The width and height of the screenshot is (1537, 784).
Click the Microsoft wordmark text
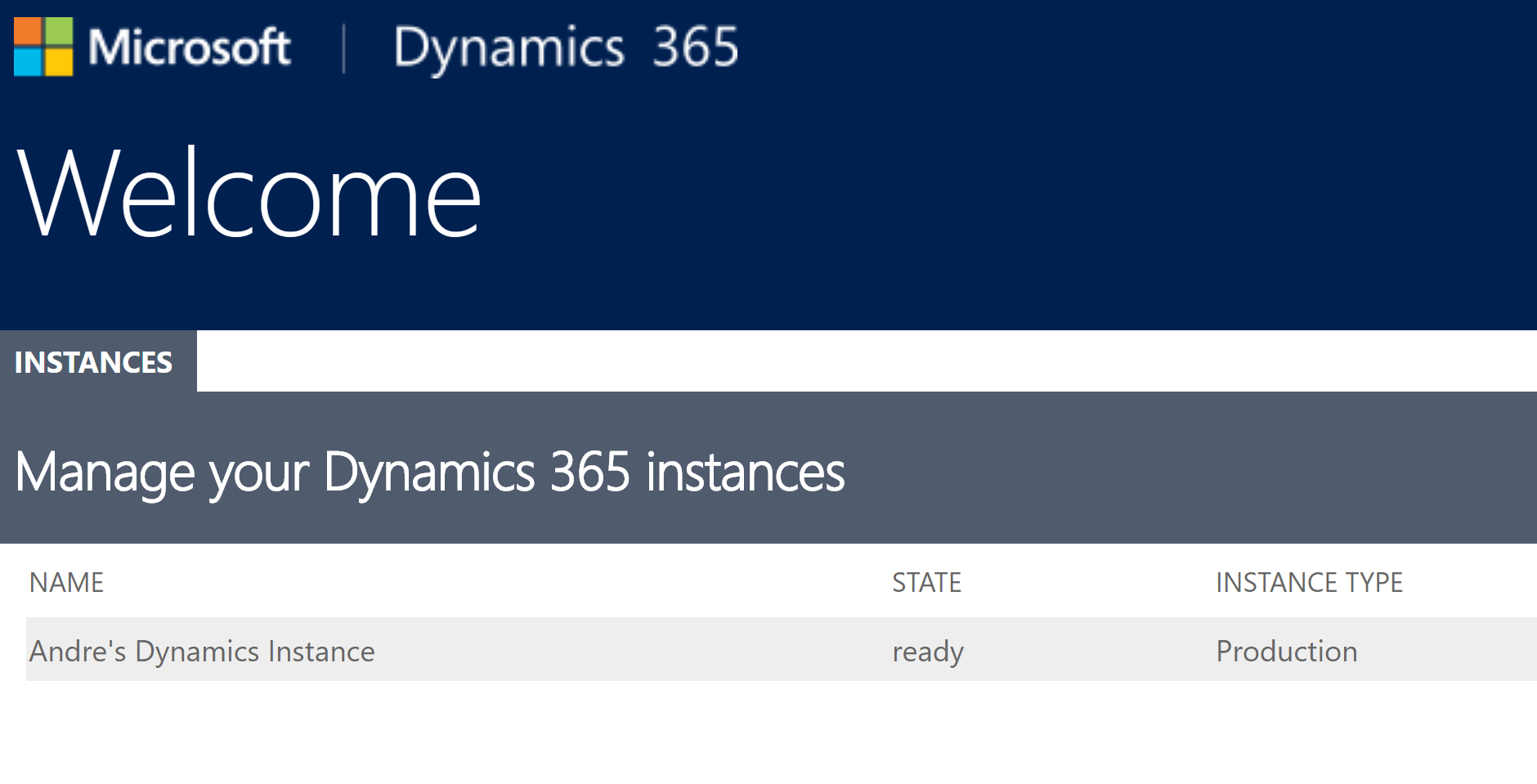pos(189,47)
